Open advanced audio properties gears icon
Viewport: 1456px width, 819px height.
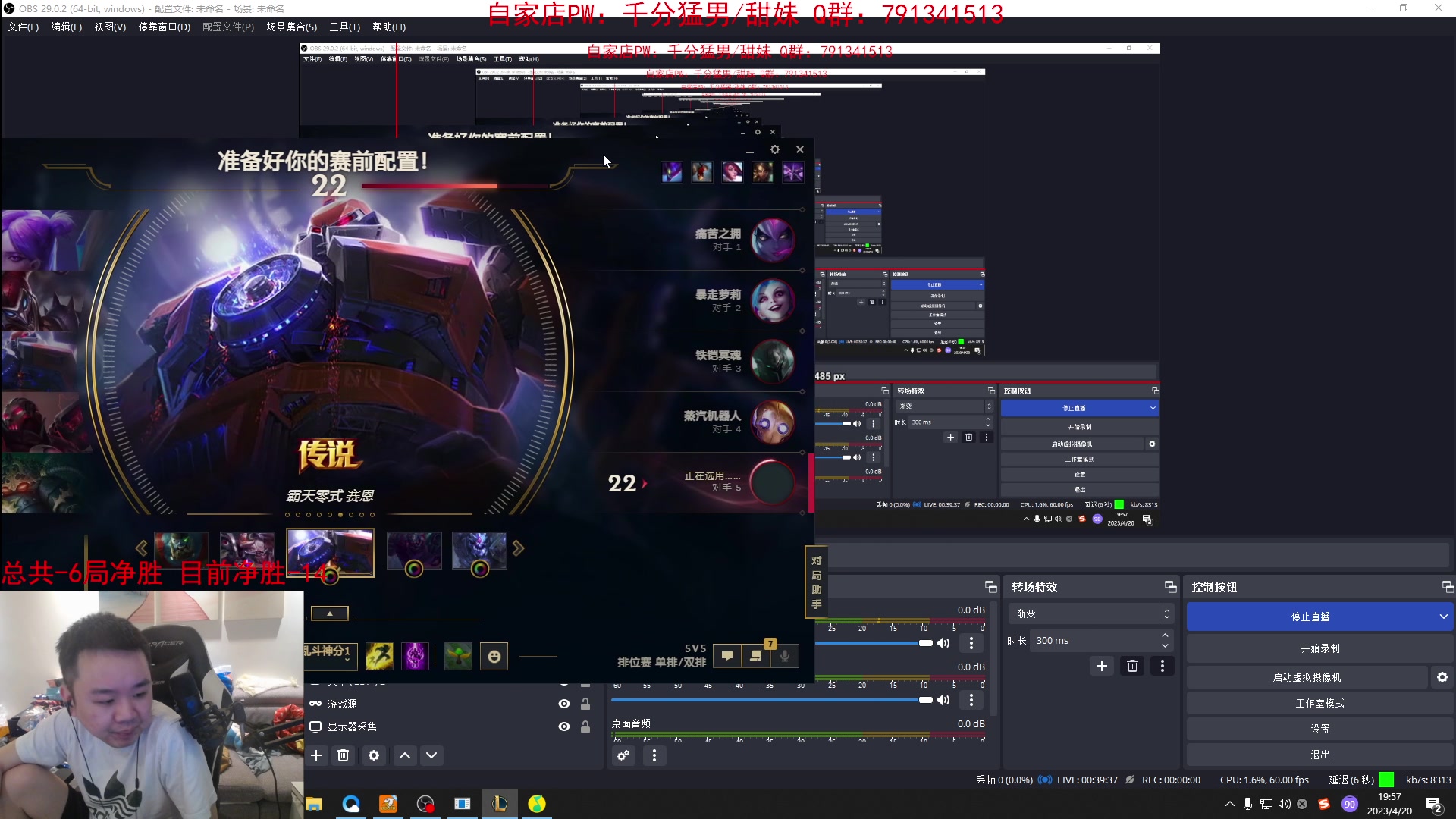pyautogui.click(x=623, y=755)
